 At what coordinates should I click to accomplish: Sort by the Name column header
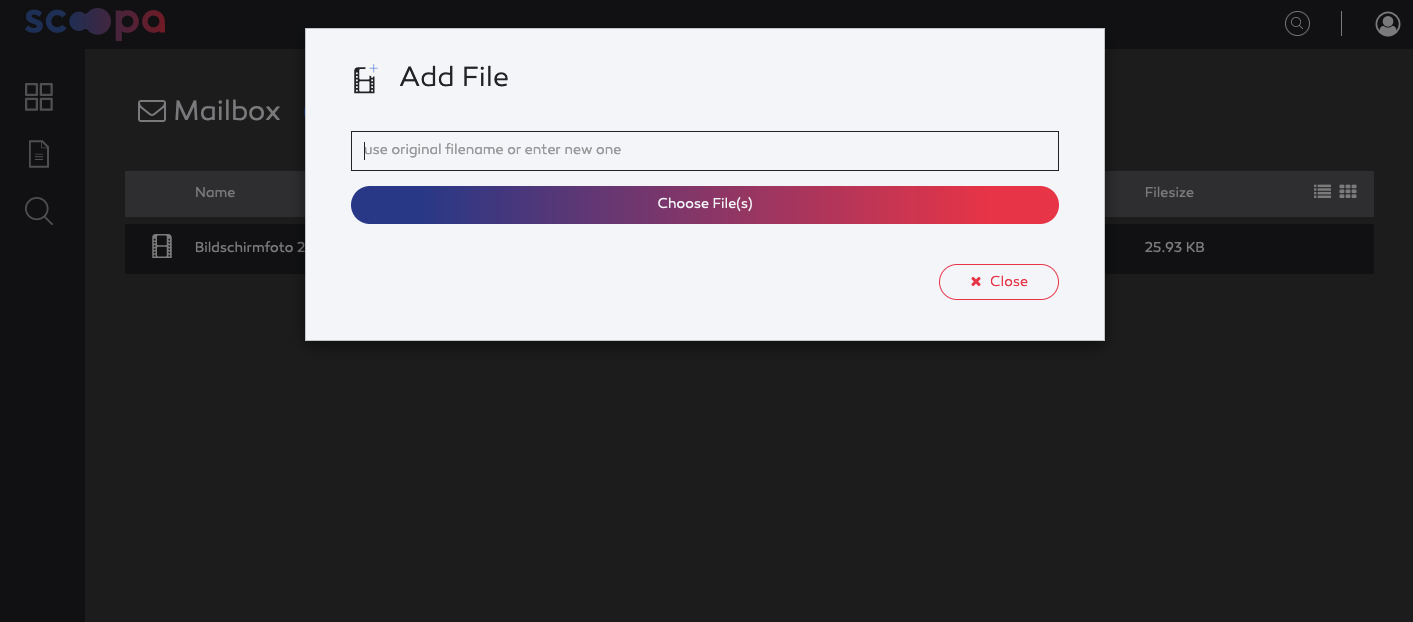point(215,192)
